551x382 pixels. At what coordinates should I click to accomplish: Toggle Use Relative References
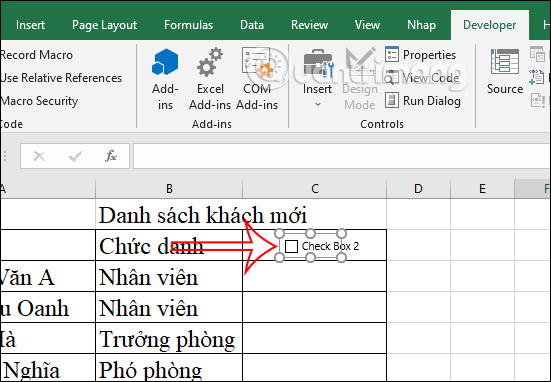(61, 78)
